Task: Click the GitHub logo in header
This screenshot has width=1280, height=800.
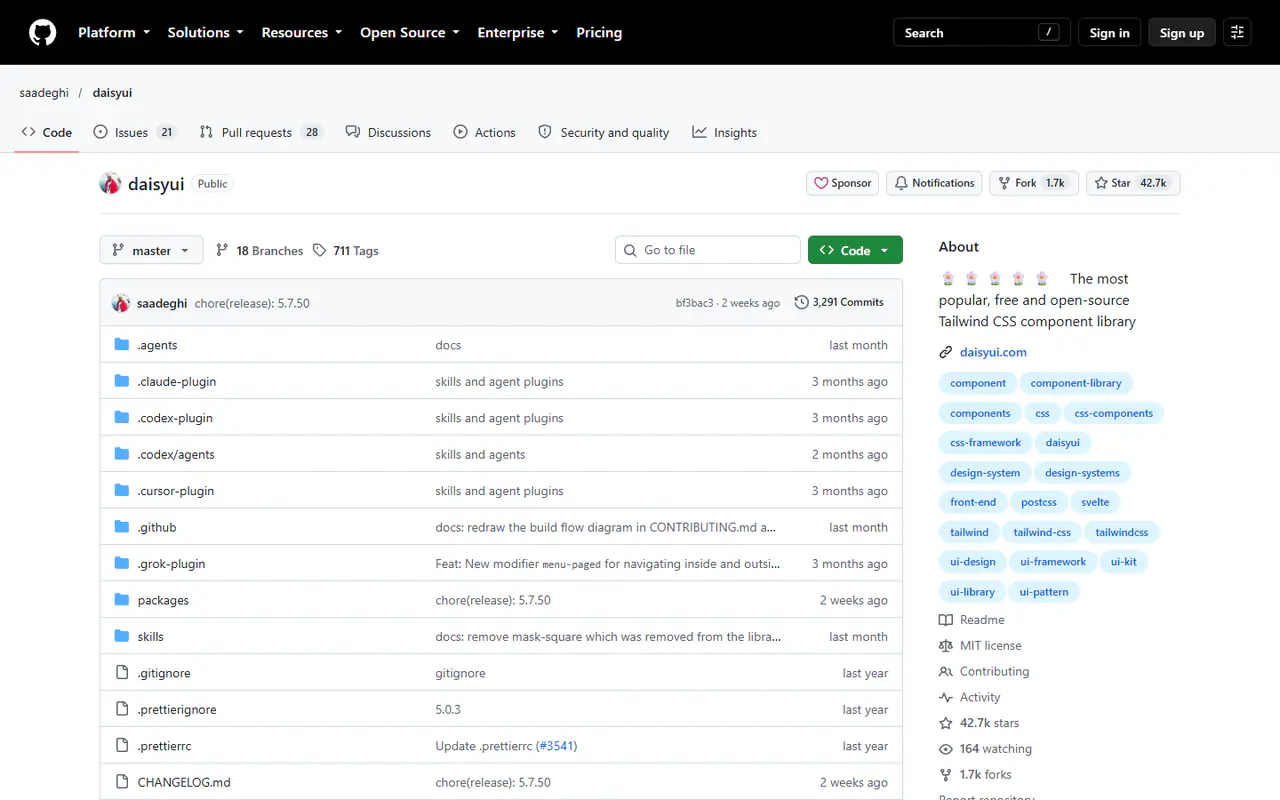Action: [x=43, y=33]
